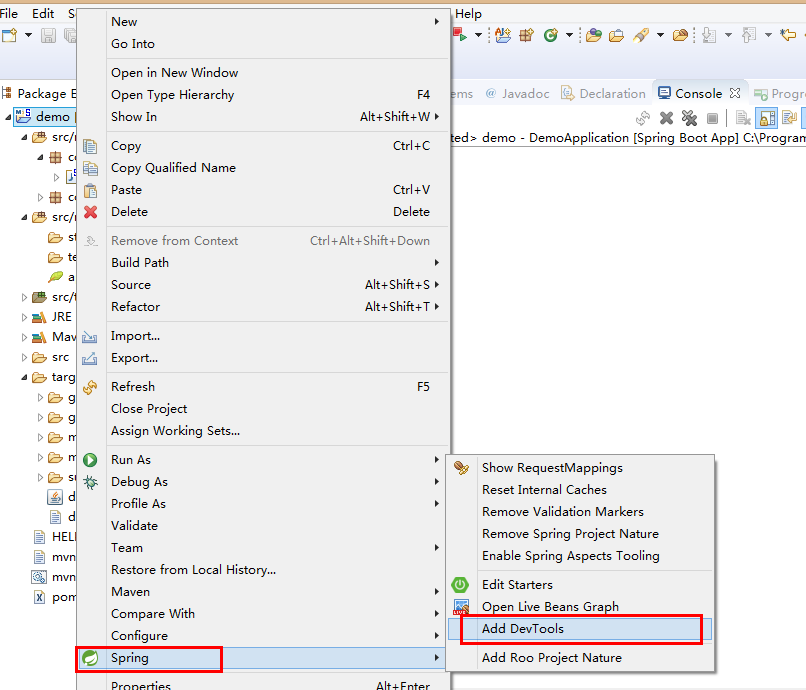Open the Relaunch dropdown arrow
The width and height of the screenshot is (806, 690).
tap(478, 35)
